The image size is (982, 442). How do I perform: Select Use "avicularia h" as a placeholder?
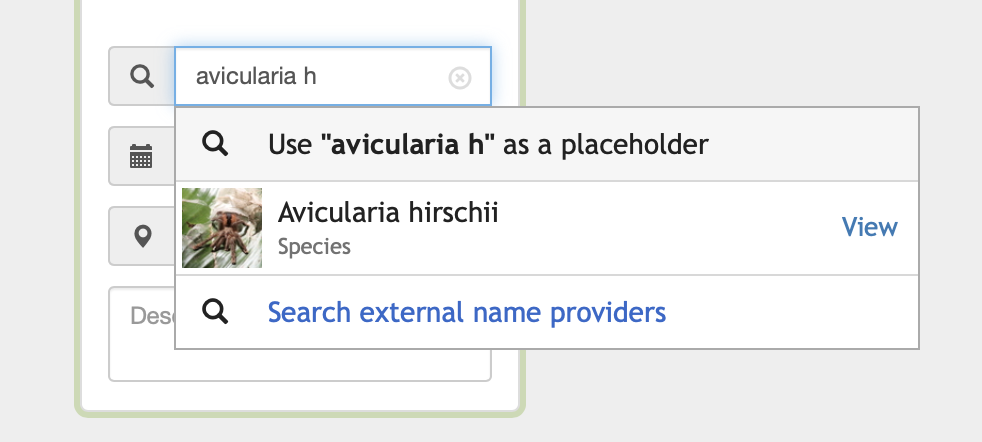(x=547, y=144)
